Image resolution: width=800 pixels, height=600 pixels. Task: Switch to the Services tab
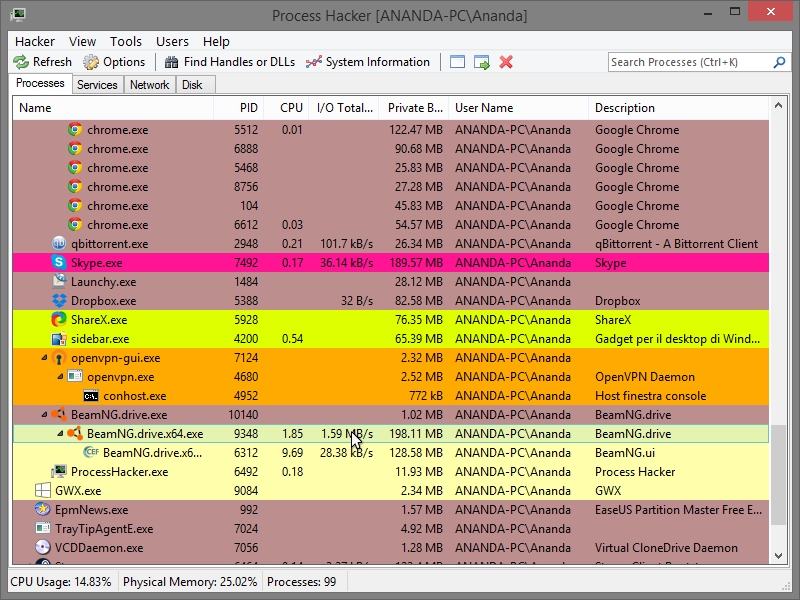click(x=97, y=85)
